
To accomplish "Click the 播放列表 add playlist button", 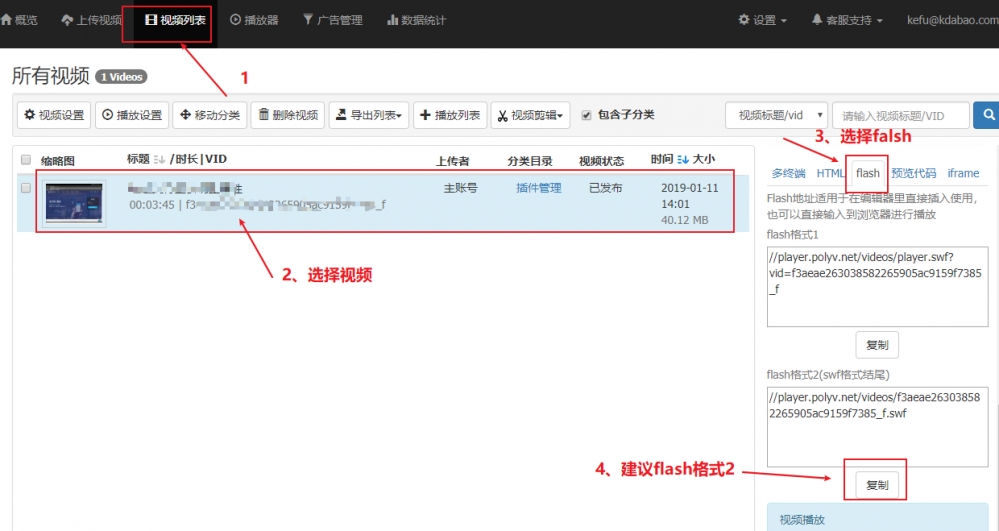I will point(450,115).
